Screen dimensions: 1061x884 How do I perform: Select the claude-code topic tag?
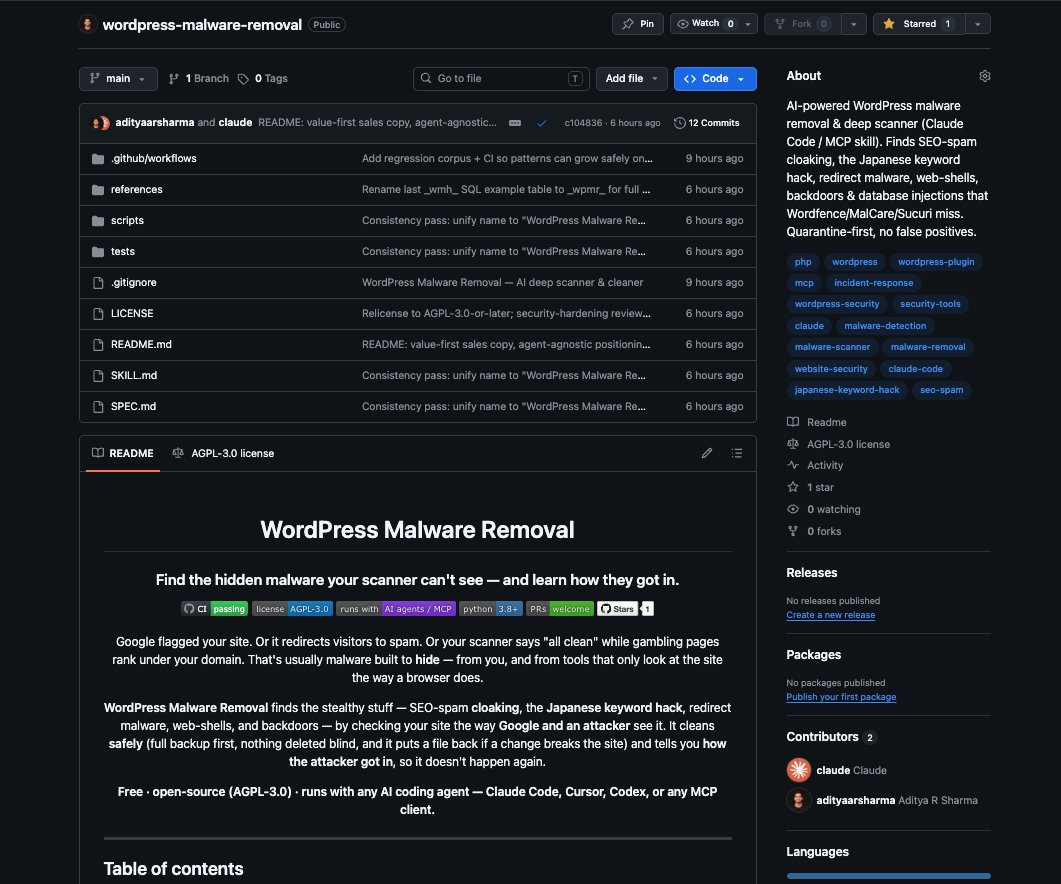click(x=916, y=369)
